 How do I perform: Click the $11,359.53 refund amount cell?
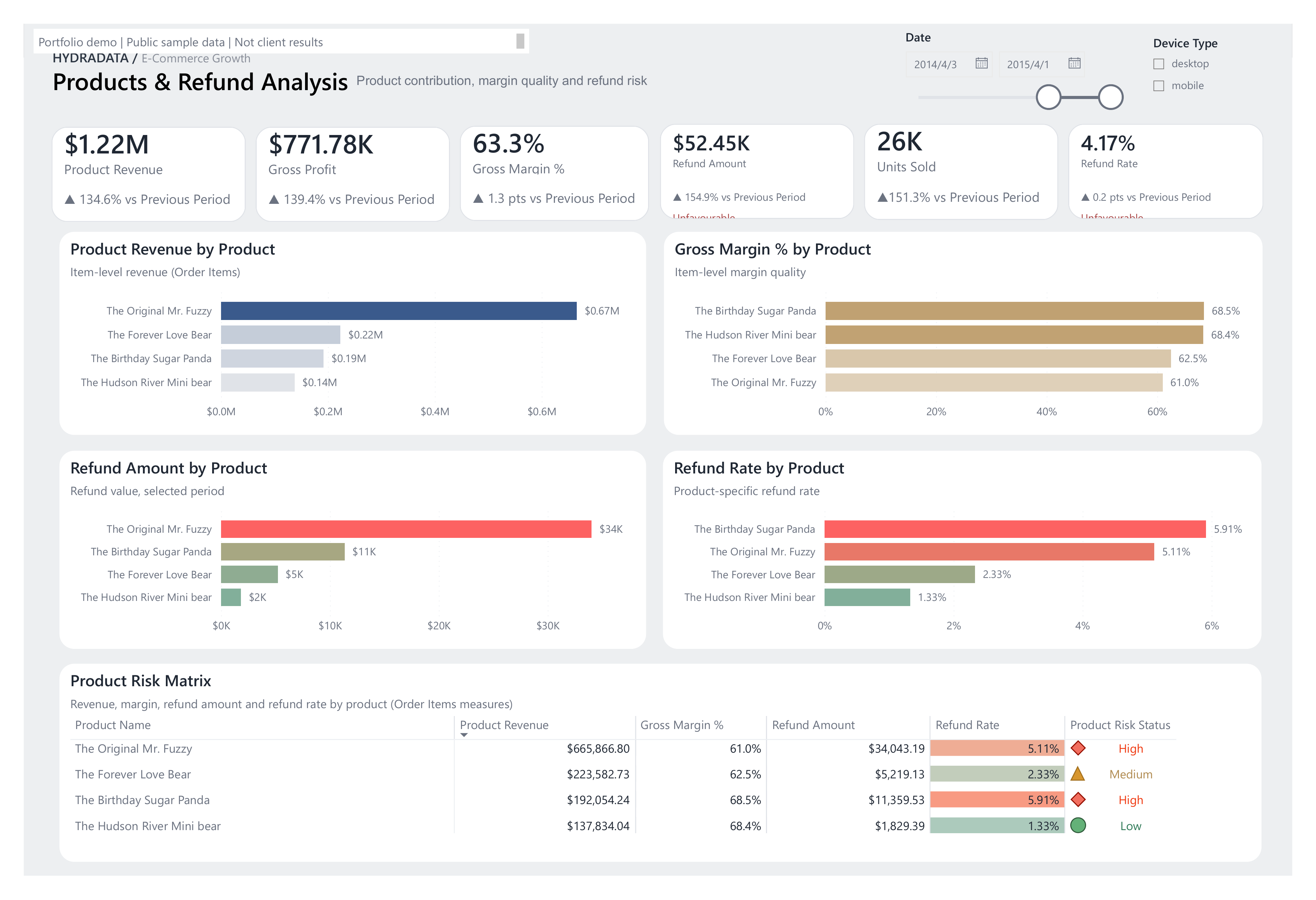[x=897, y=800]
